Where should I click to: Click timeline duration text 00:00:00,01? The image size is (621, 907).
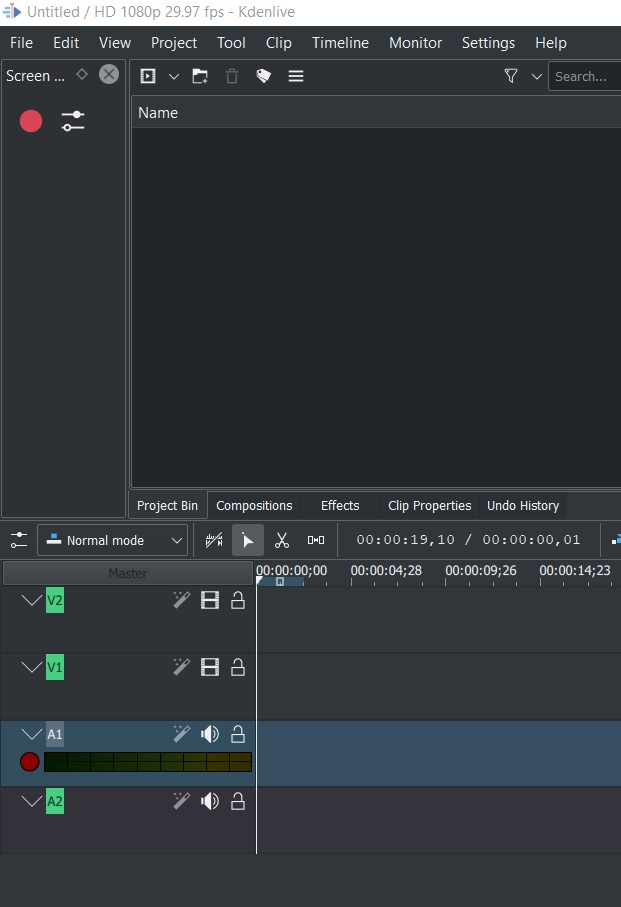[531, 540]
